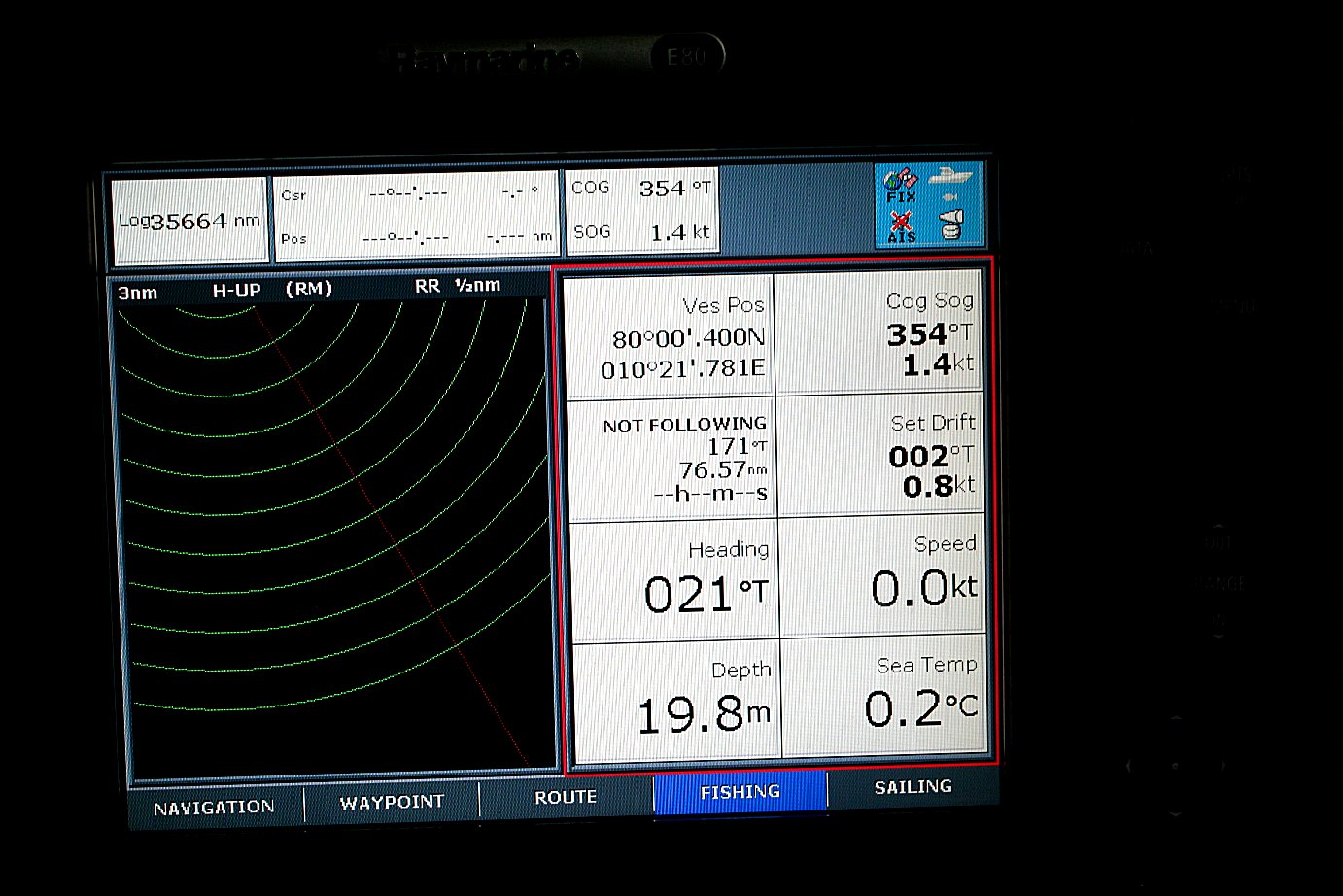Tap the GPS satellite FIX status icon
The height and width of the screenshot is (896, 1343).
pos(901,185)
